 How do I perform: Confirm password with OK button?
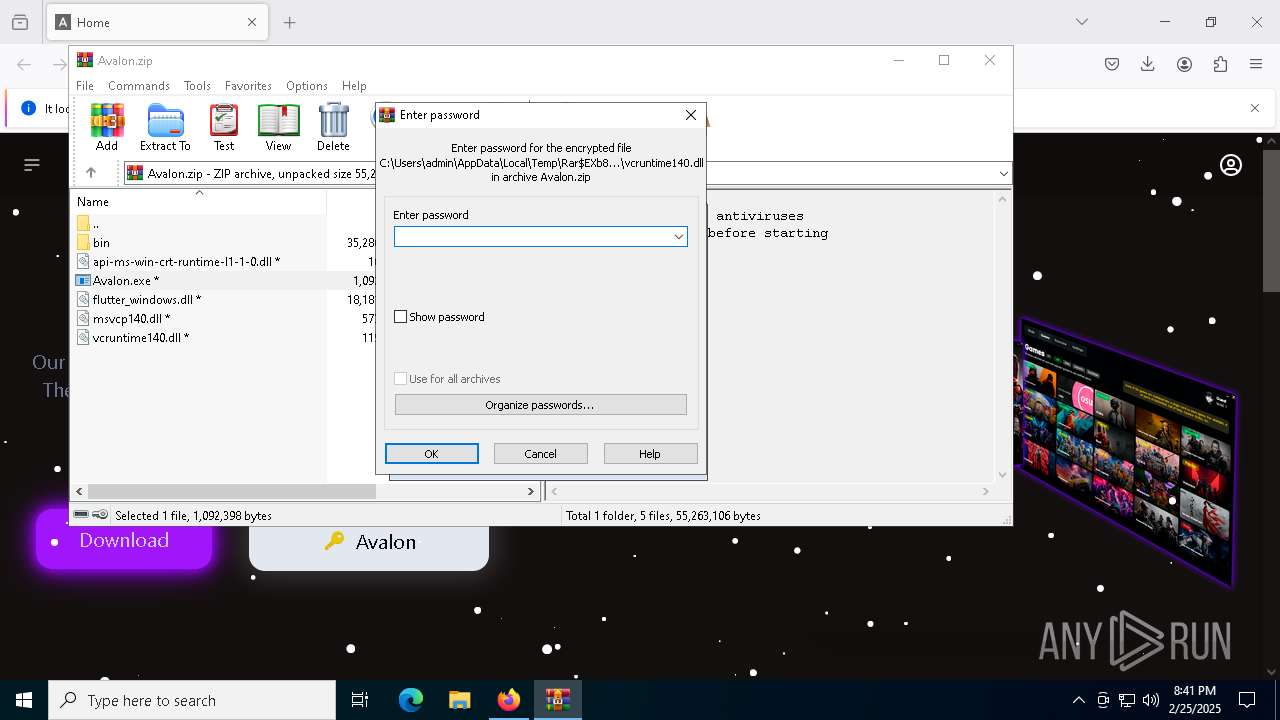[x=432, y=454]
